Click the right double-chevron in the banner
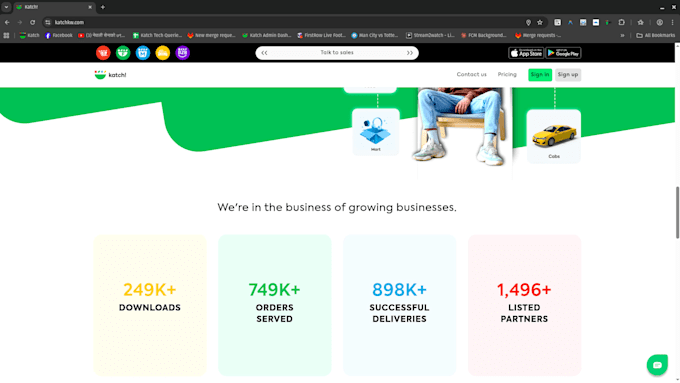The image size is (680, 383). pyautogui.click(x=409, y=53)
